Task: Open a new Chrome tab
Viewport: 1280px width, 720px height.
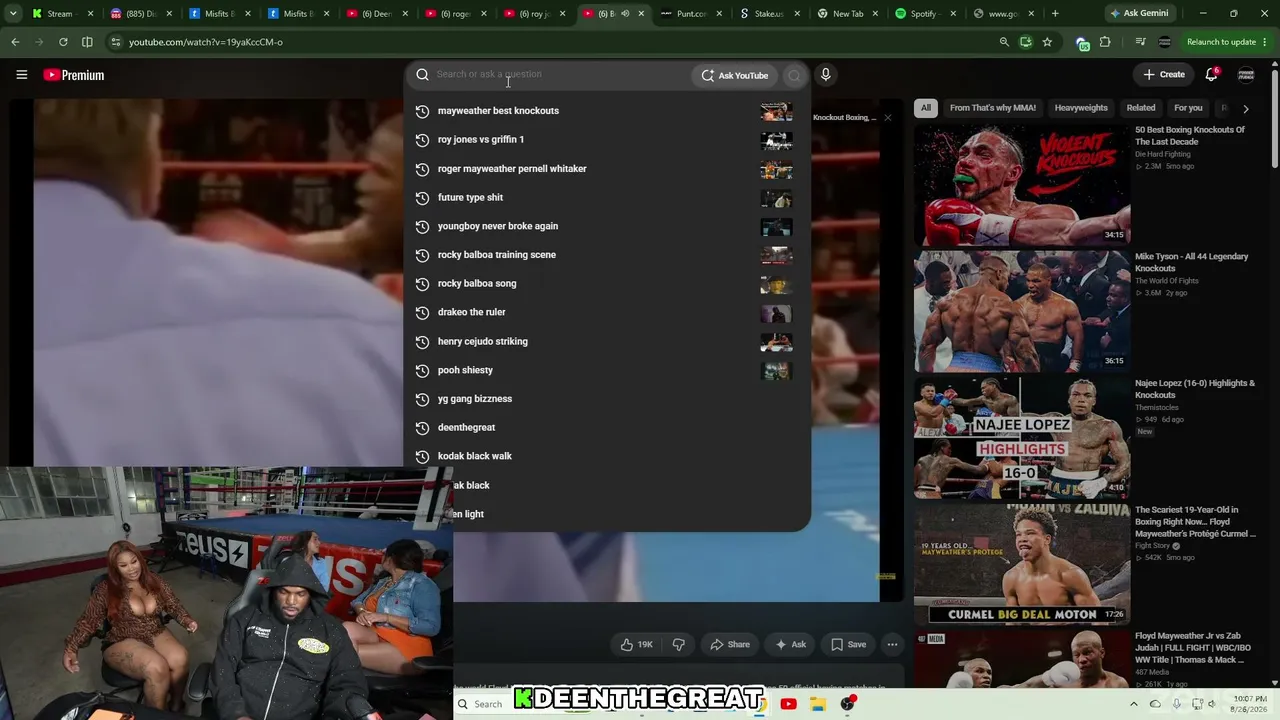Action: coord(1055,14)
